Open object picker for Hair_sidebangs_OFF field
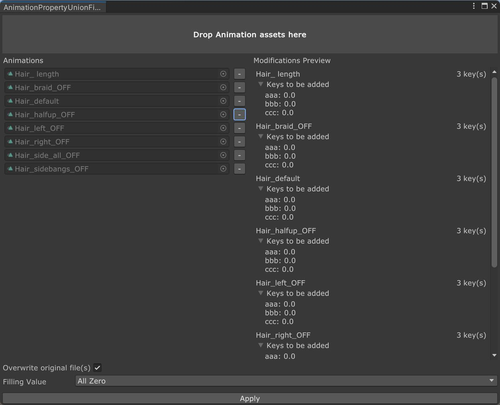The width and height of the screenshot is (500, 405). [223, 169]
